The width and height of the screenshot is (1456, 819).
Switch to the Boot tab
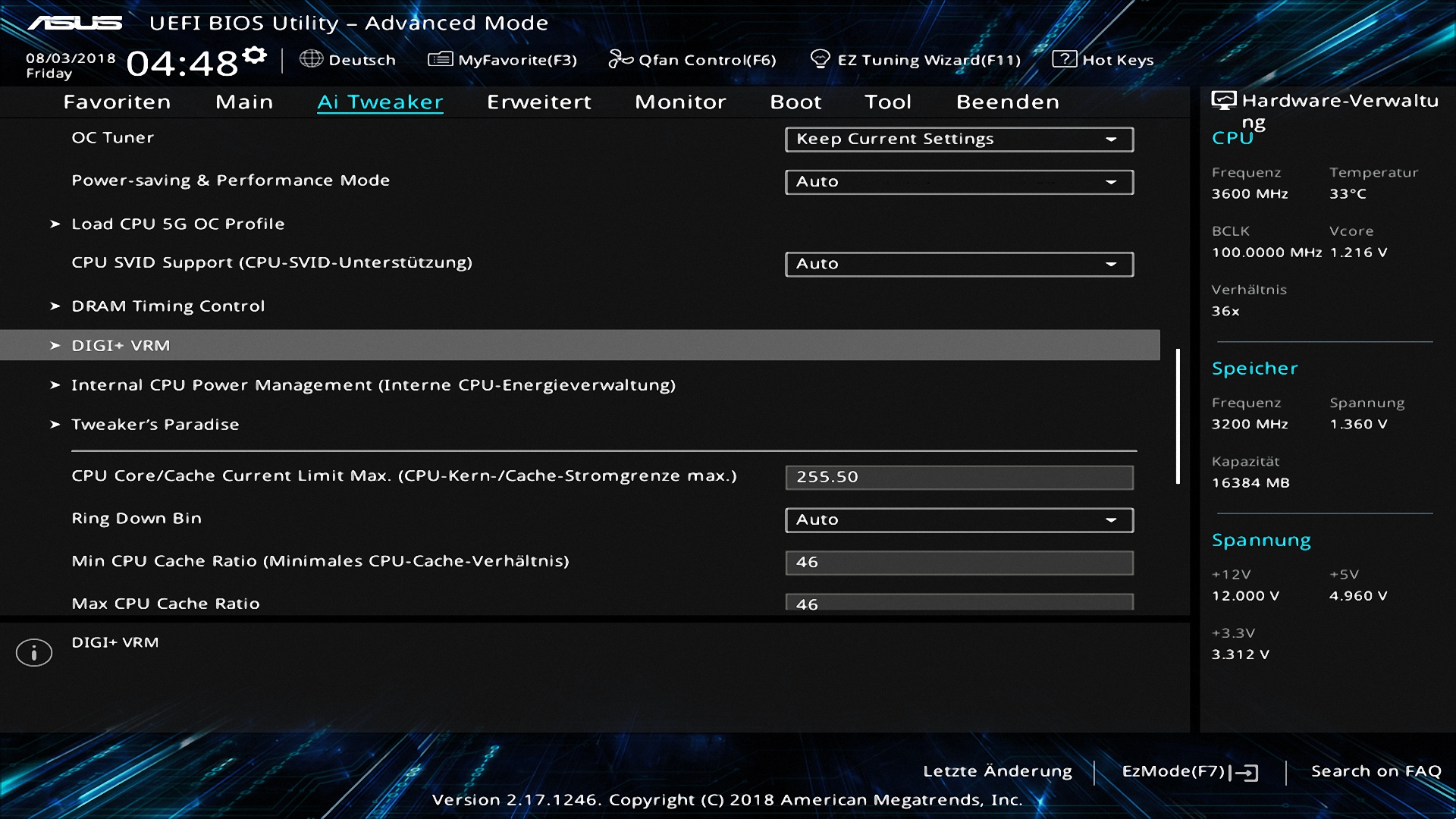(x=795, y=102)
